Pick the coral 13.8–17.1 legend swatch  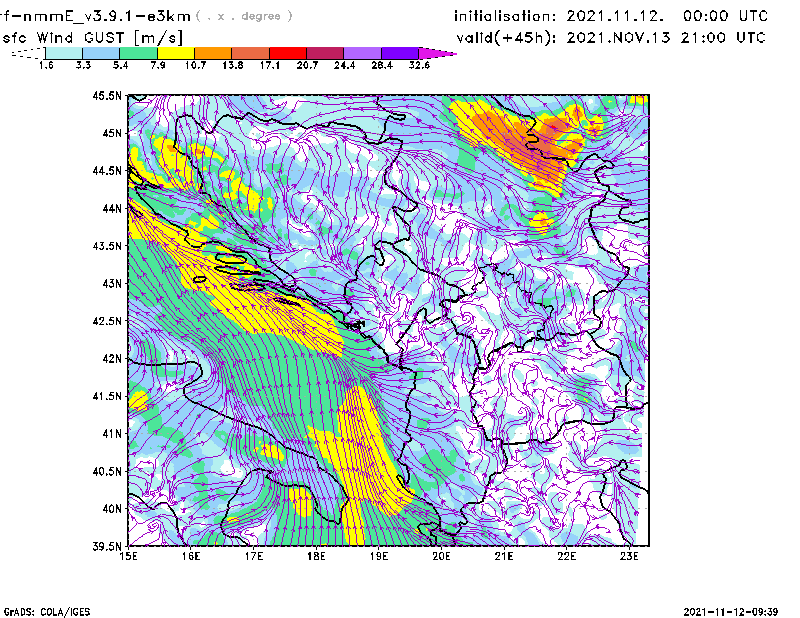point(251,53)
